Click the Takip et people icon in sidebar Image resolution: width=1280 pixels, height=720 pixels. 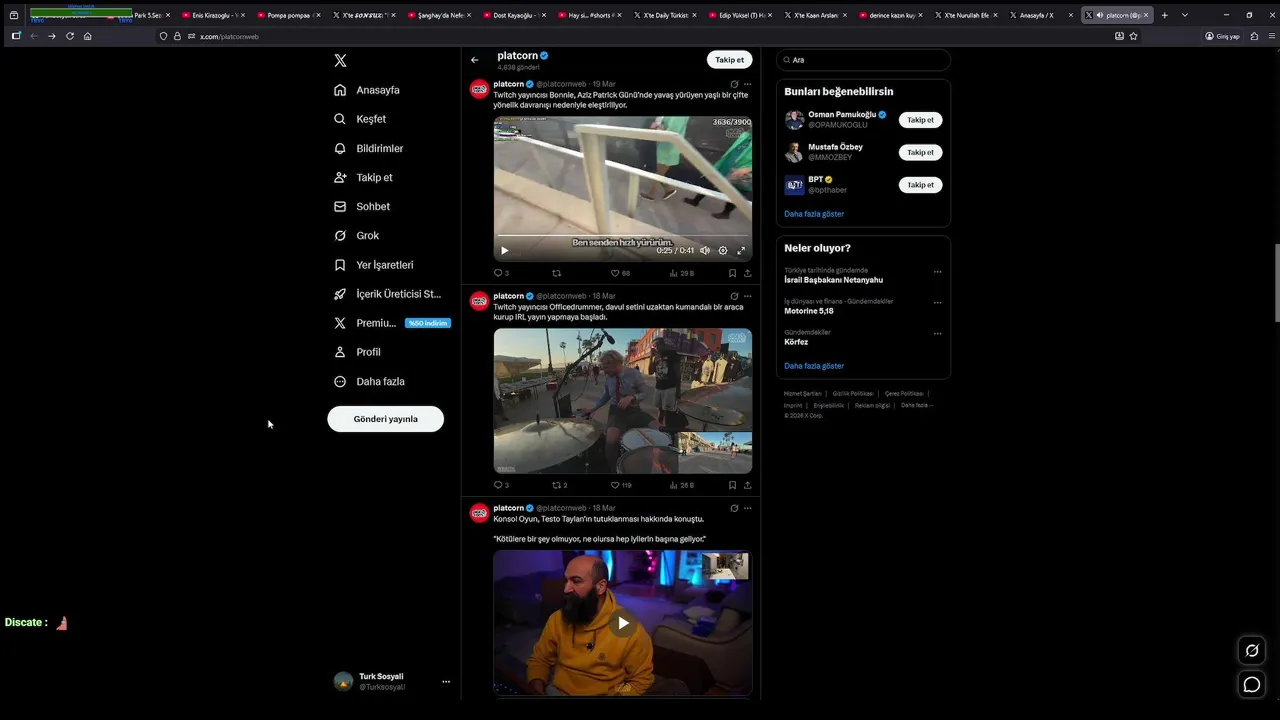340,177
